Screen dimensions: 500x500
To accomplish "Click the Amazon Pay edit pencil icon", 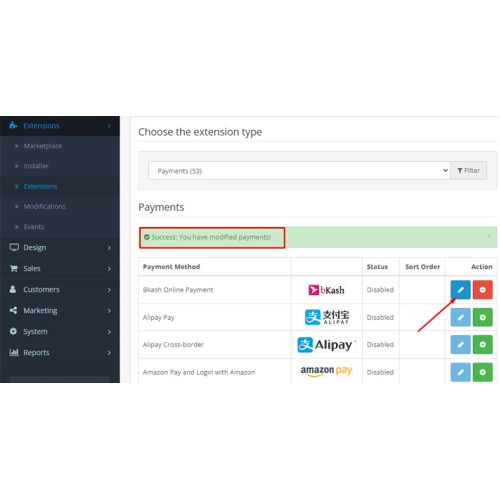I will [460, 372].
